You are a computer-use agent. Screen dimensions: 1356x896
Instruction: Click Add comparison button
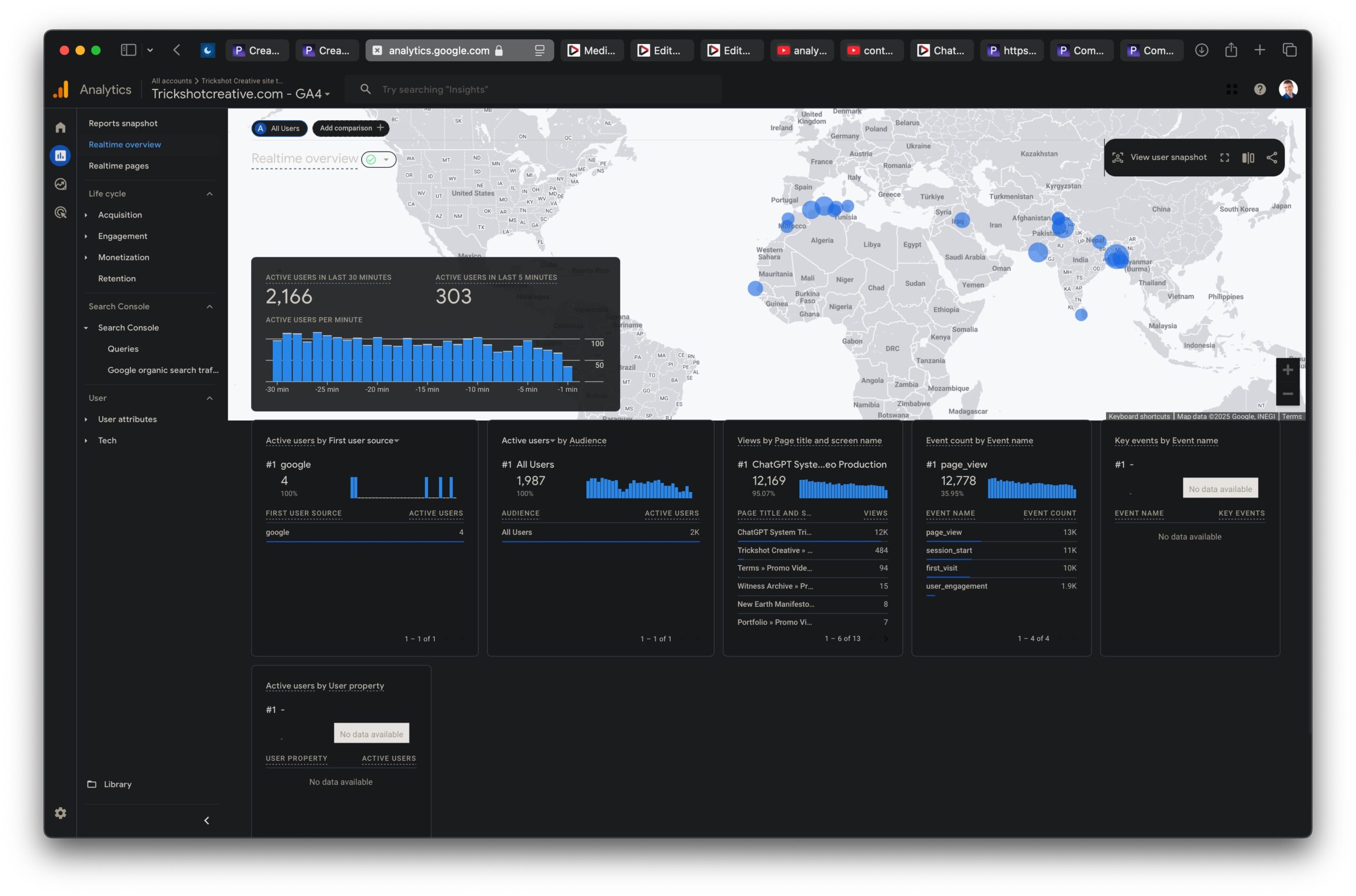coord(351,128)
